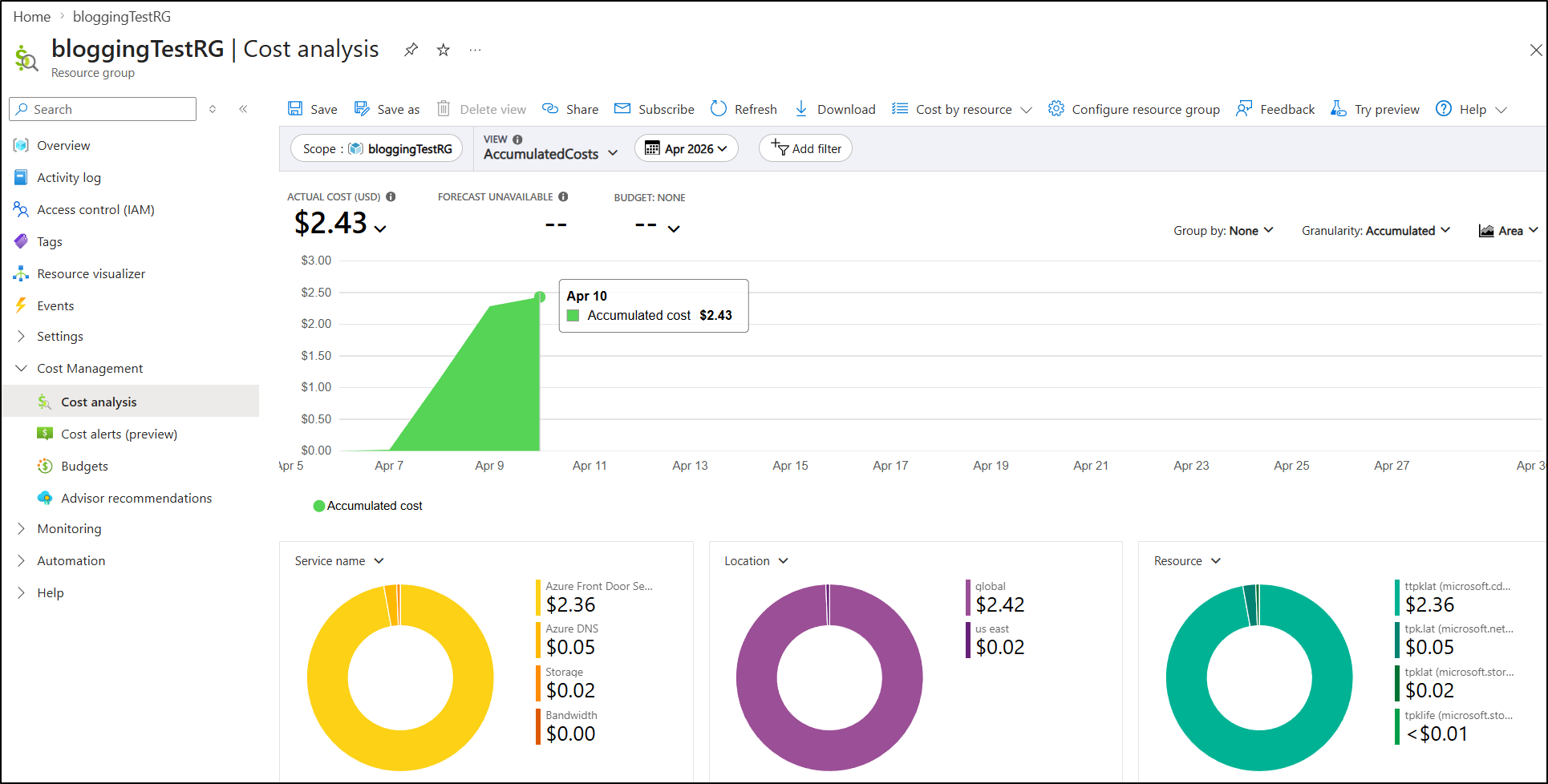Collapse the left navigation pane

[x=243, y=109]
